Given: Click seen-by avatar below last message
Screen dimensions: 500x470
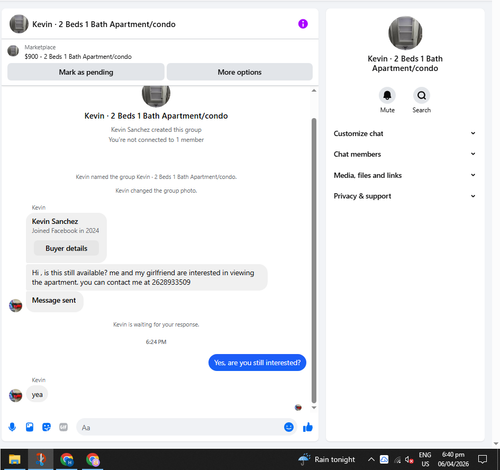Looking at the screenshot, I should 298,407.
